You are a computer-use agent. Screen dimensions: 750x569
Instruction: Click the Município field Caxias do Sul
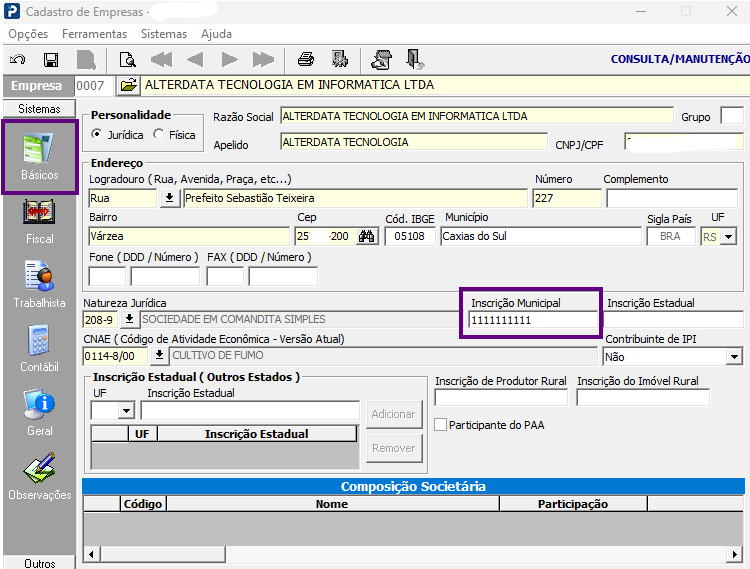point(540,236)
